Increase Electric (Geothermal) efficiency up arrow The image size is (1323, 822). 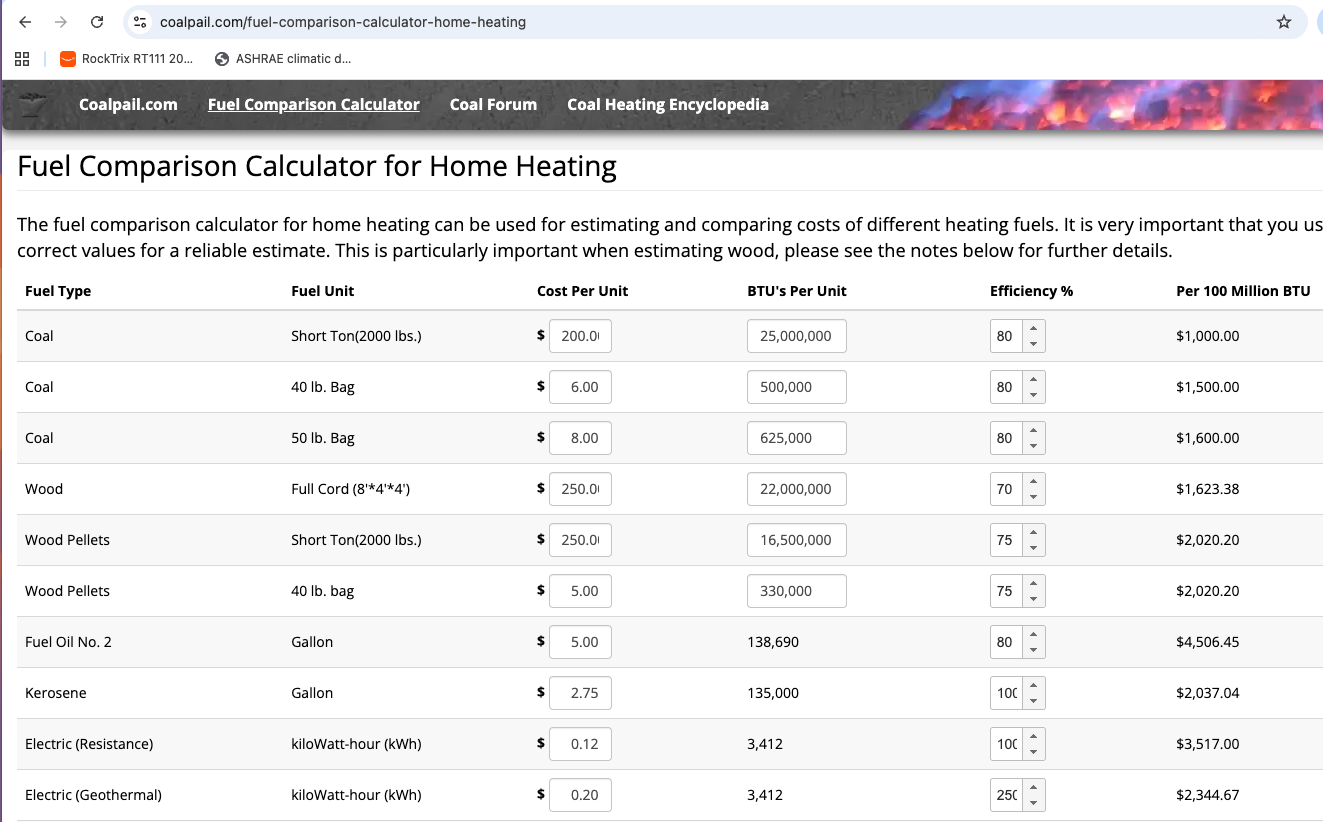tap(1033, 788)
